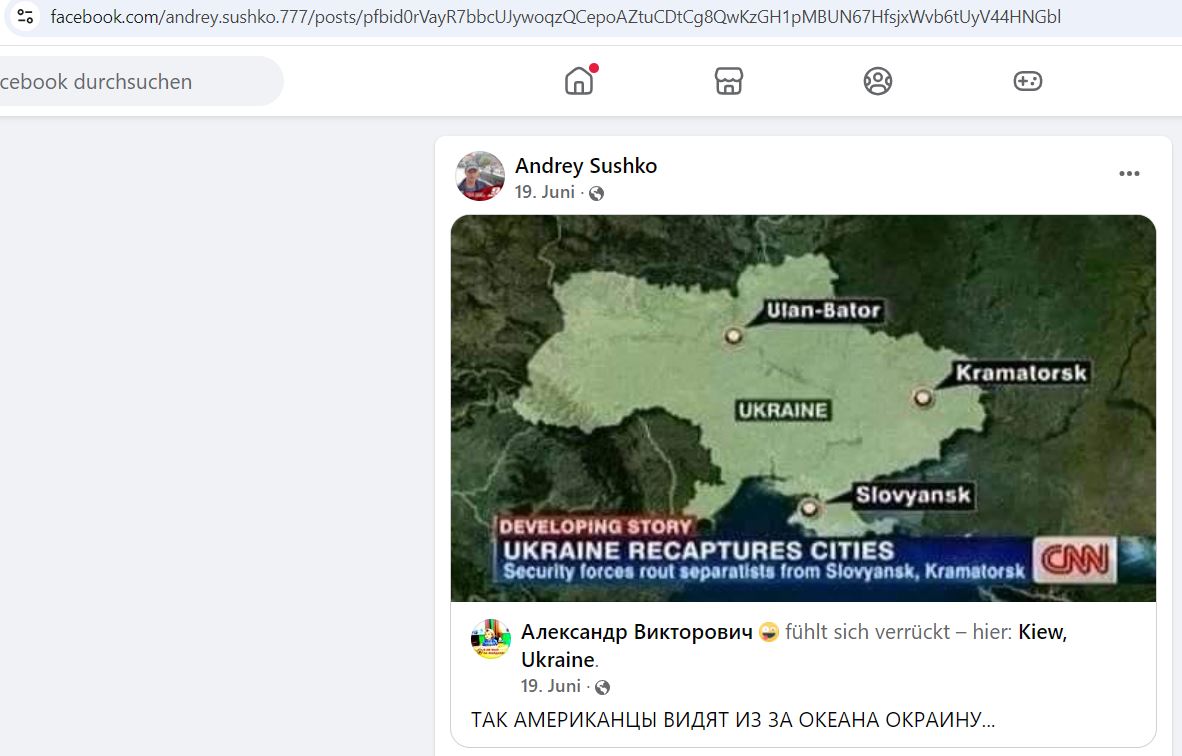The image size is (1182, 756).
Task: Select the Facebook post URL in address bar
Action: click(556, 17)
